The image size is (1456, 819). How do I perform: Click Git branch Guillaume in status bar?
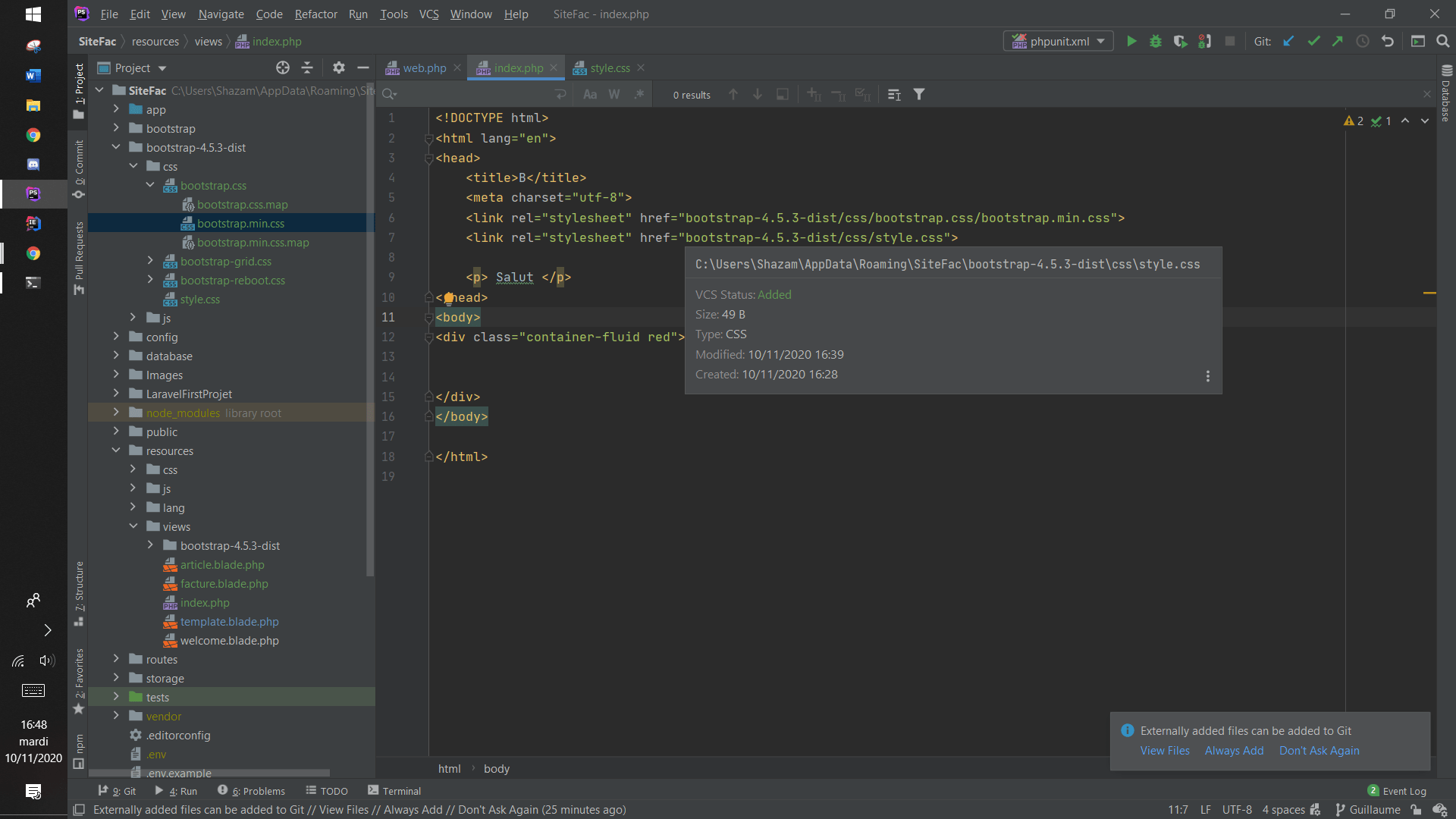pyautogui.click(x=1368, y=810)
